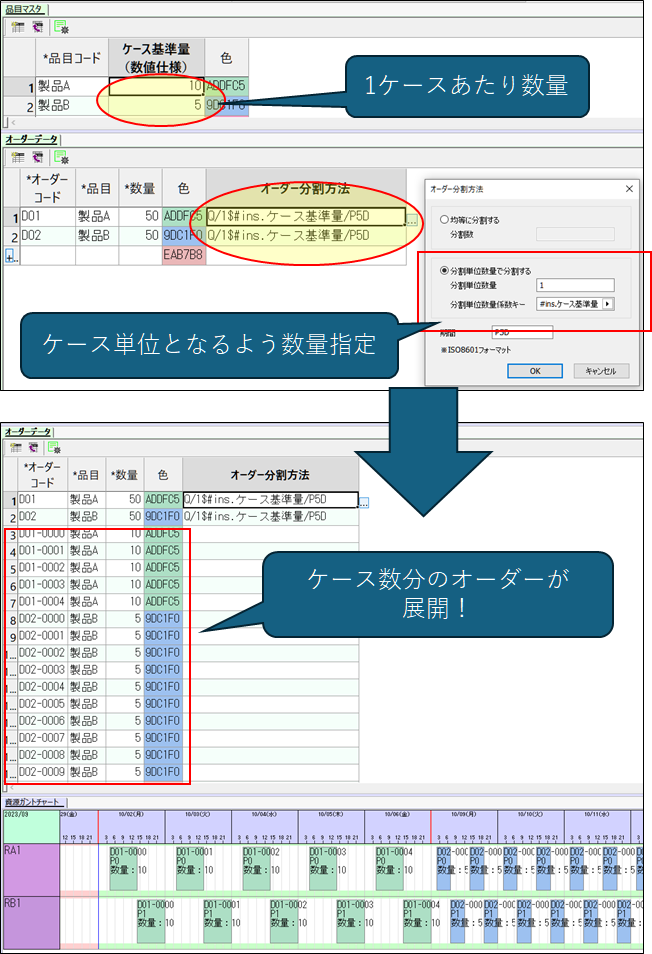The image size is (652, 954).
Task: Select the 分割単位数量で分割する radio button
Action: point(445,270)
